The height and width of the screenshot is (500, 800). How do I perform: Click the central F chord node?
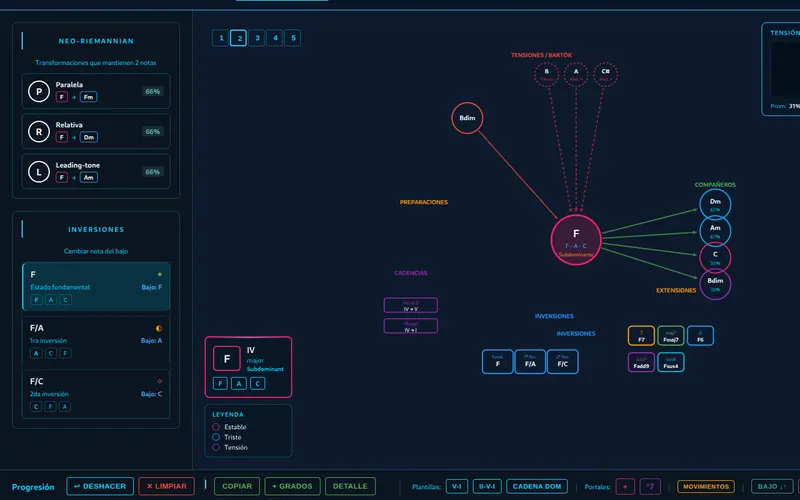(x=576, y=240)
